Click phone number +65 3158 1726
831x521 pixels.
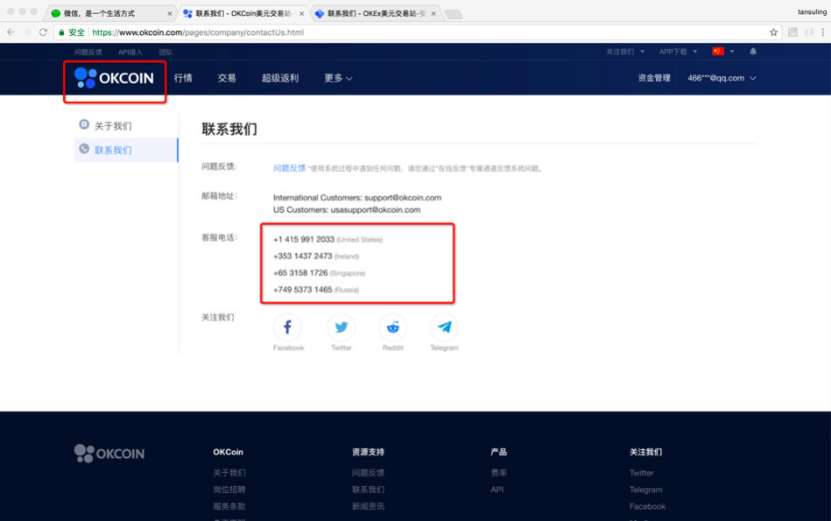(x=300, y=273)
